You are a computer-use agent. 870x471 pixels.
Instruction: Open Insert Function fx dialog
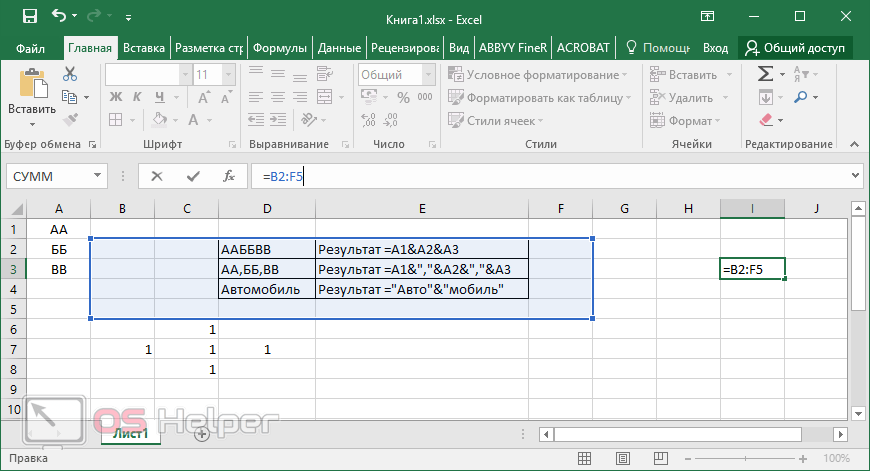click(228, 176)
